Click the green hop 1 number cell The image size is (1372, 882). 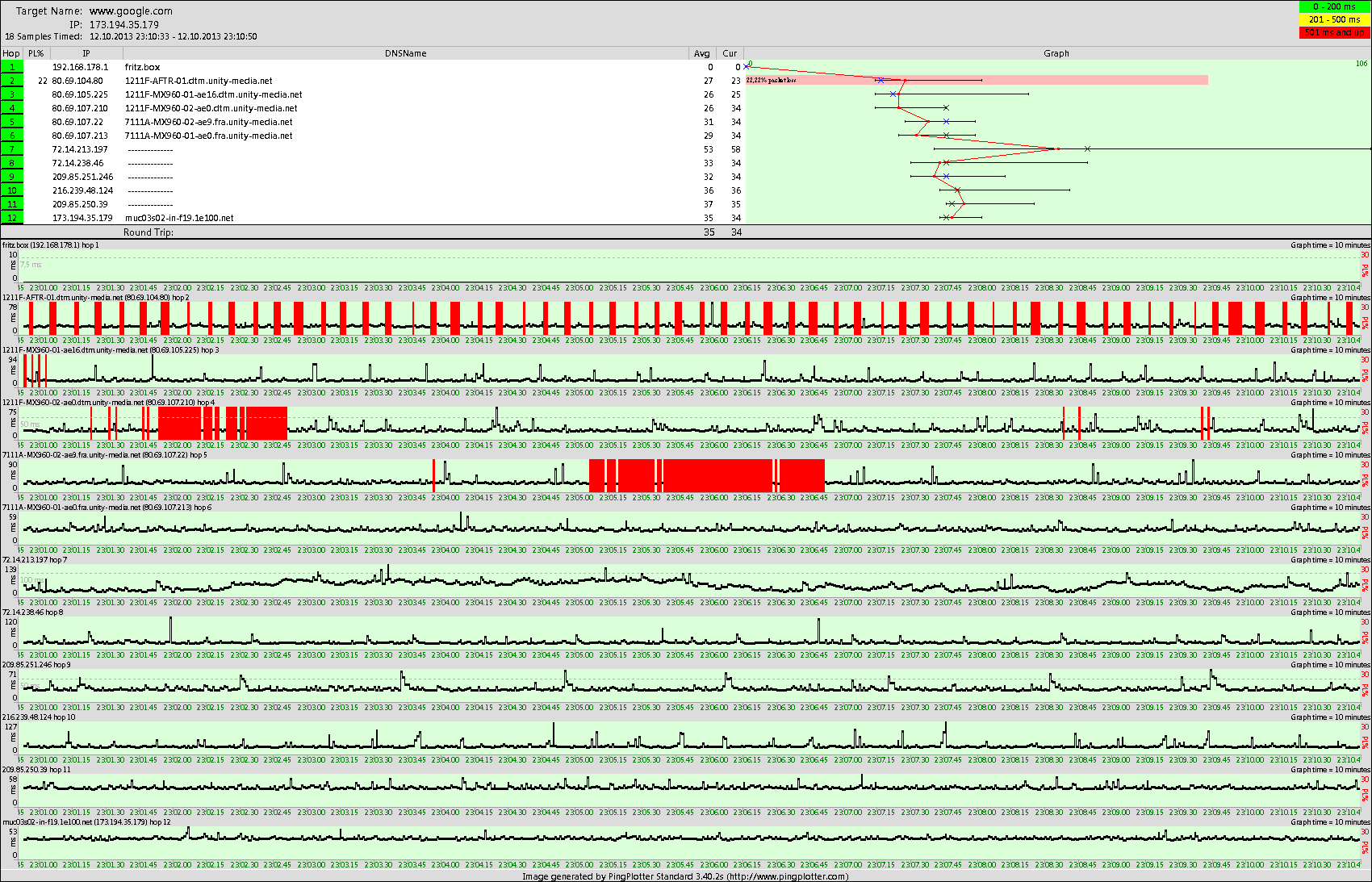tap(12, 67)
